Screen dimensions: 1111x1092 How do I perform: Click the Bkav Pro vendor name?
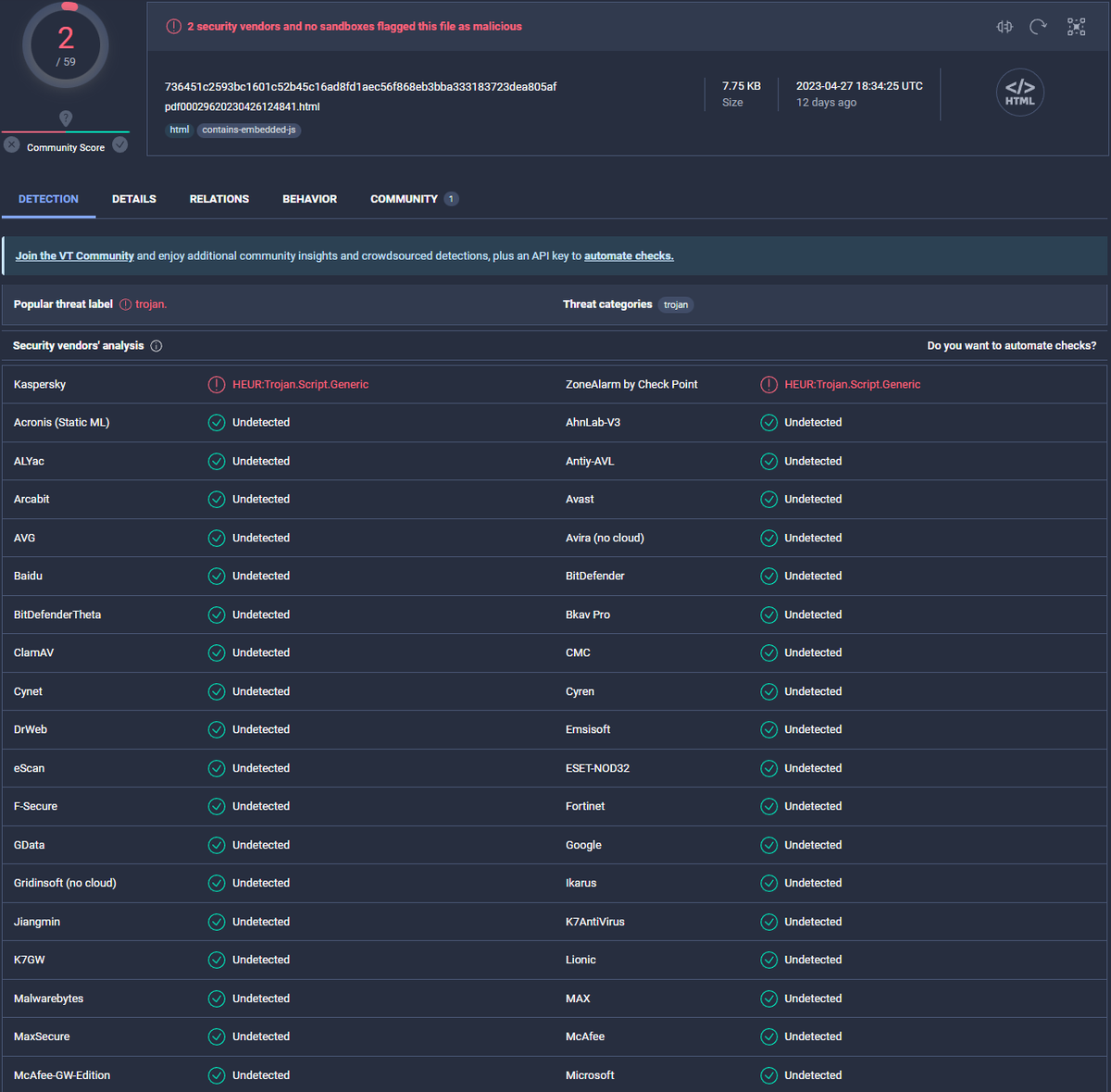(588, 614)
